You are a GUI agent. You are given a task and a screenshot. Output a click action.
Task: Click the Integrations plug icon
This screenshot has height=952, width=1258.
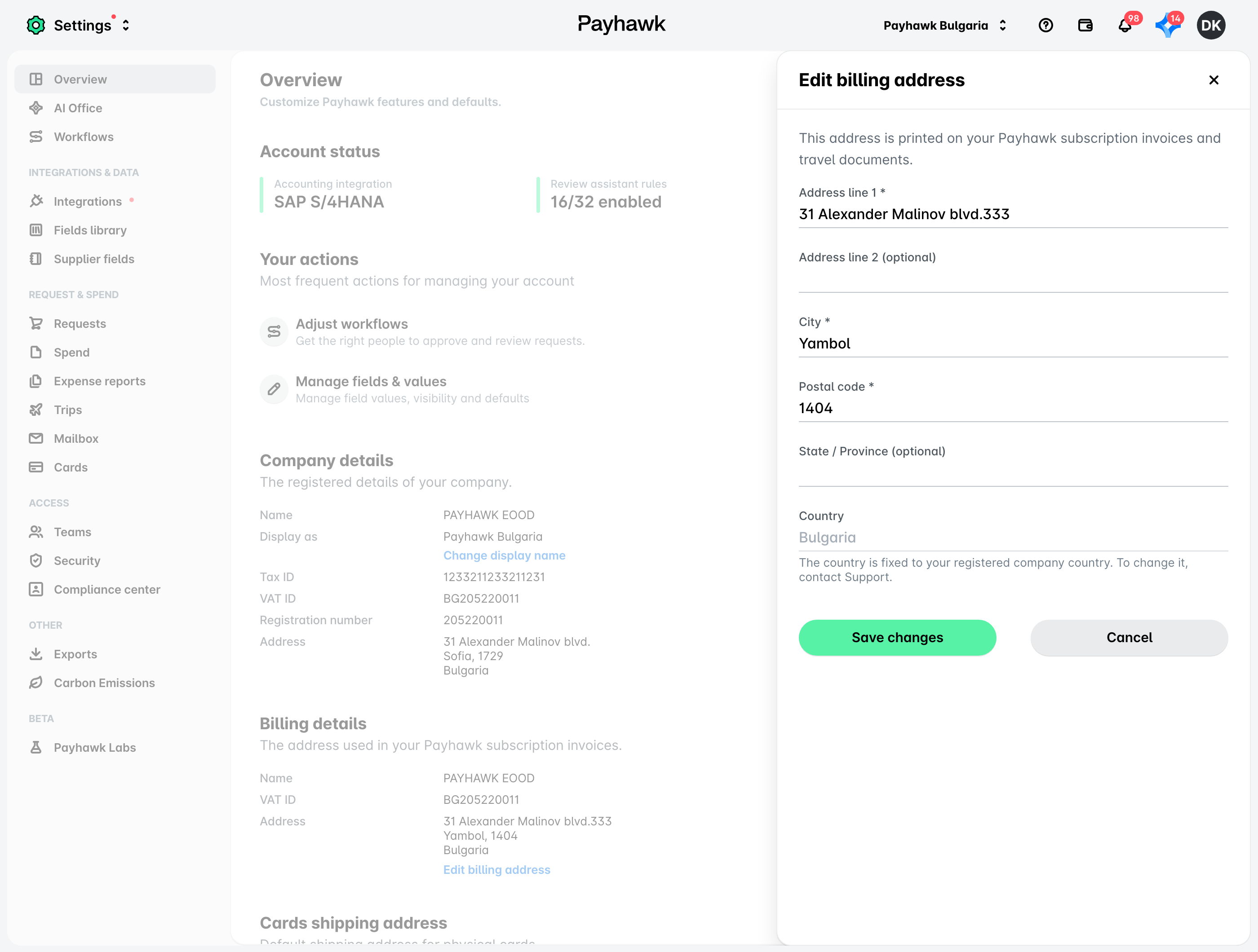36,201
